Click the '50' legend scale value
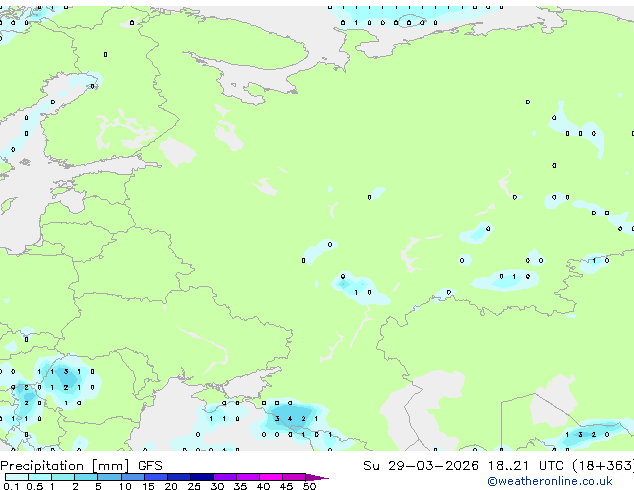634x490 pixels. tap(309, 486)
